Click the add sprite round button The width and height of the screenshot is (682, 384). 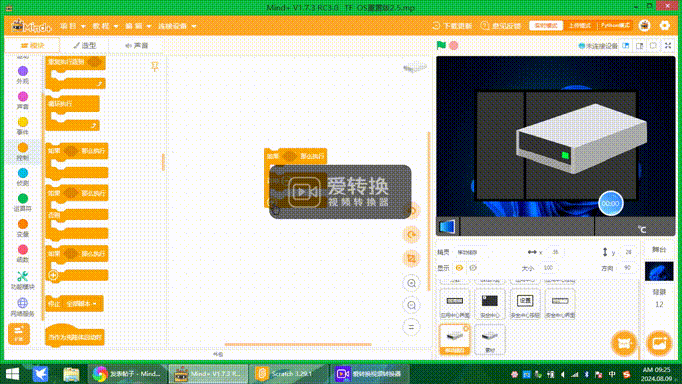coord(624,344)
